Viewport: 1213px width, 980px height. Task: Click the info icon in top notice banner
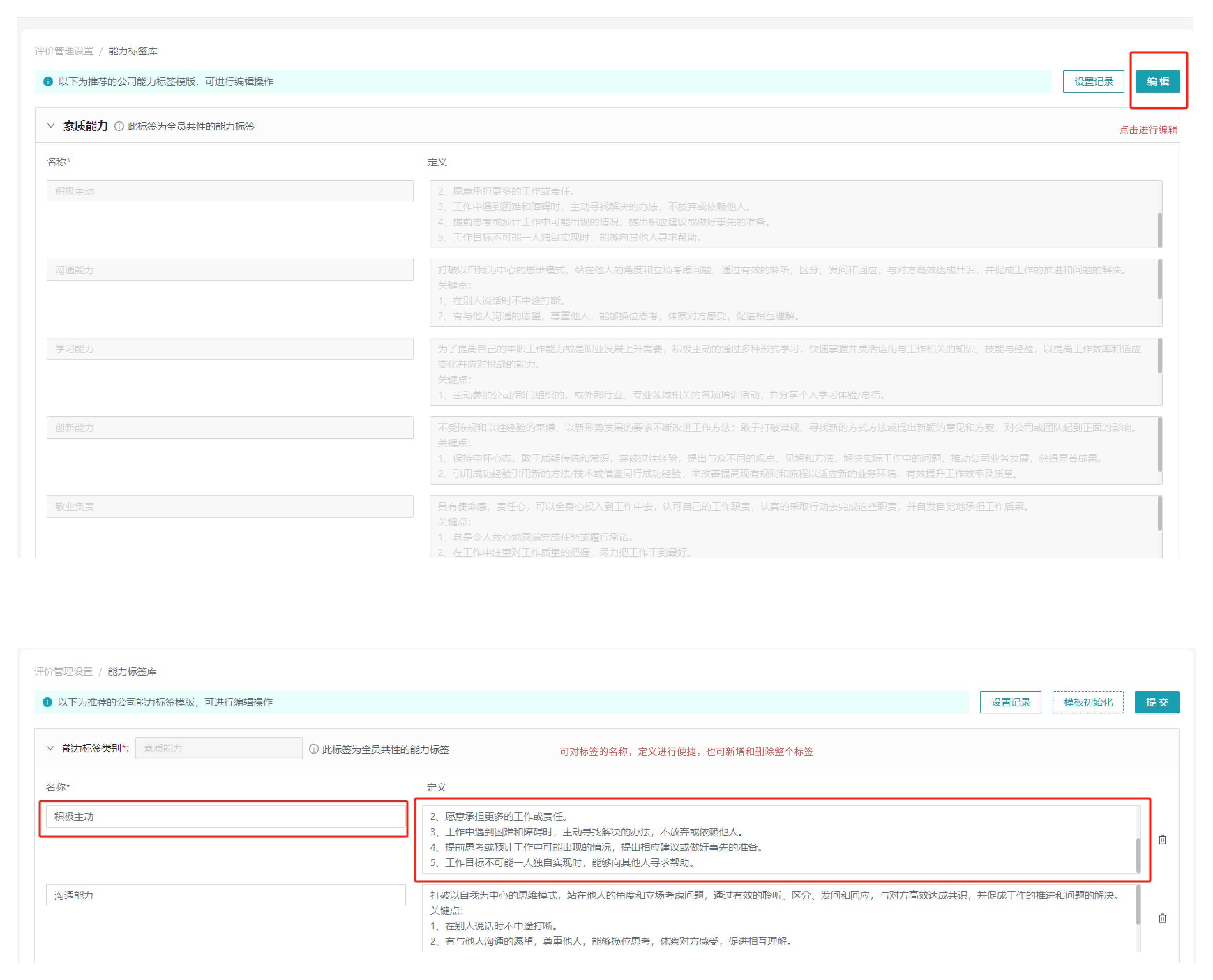point(48,82)
